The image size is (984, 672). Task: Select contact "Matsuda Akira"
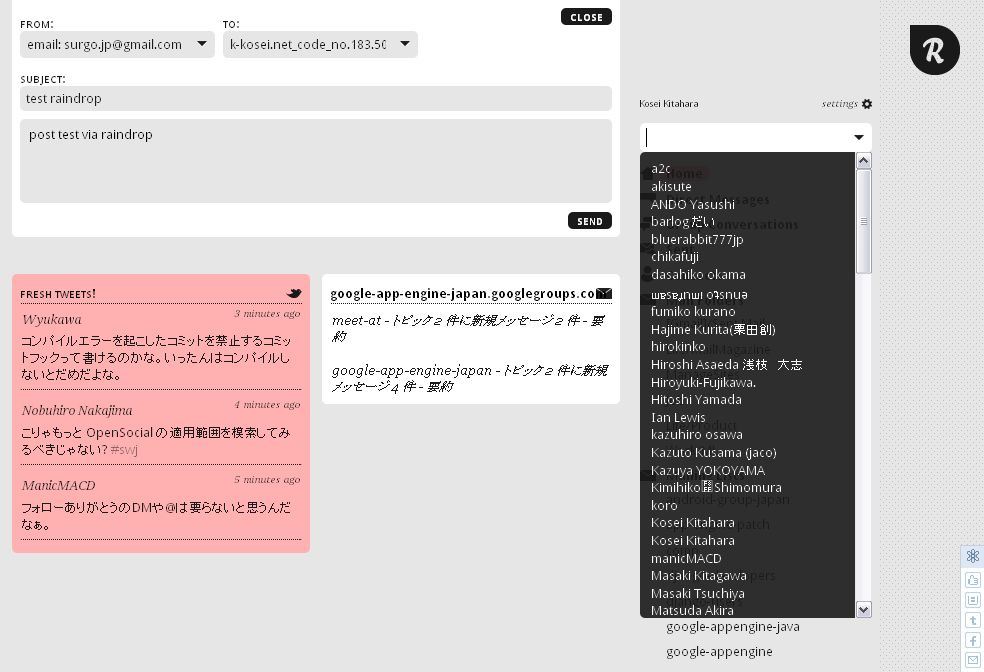click(692, 610)
